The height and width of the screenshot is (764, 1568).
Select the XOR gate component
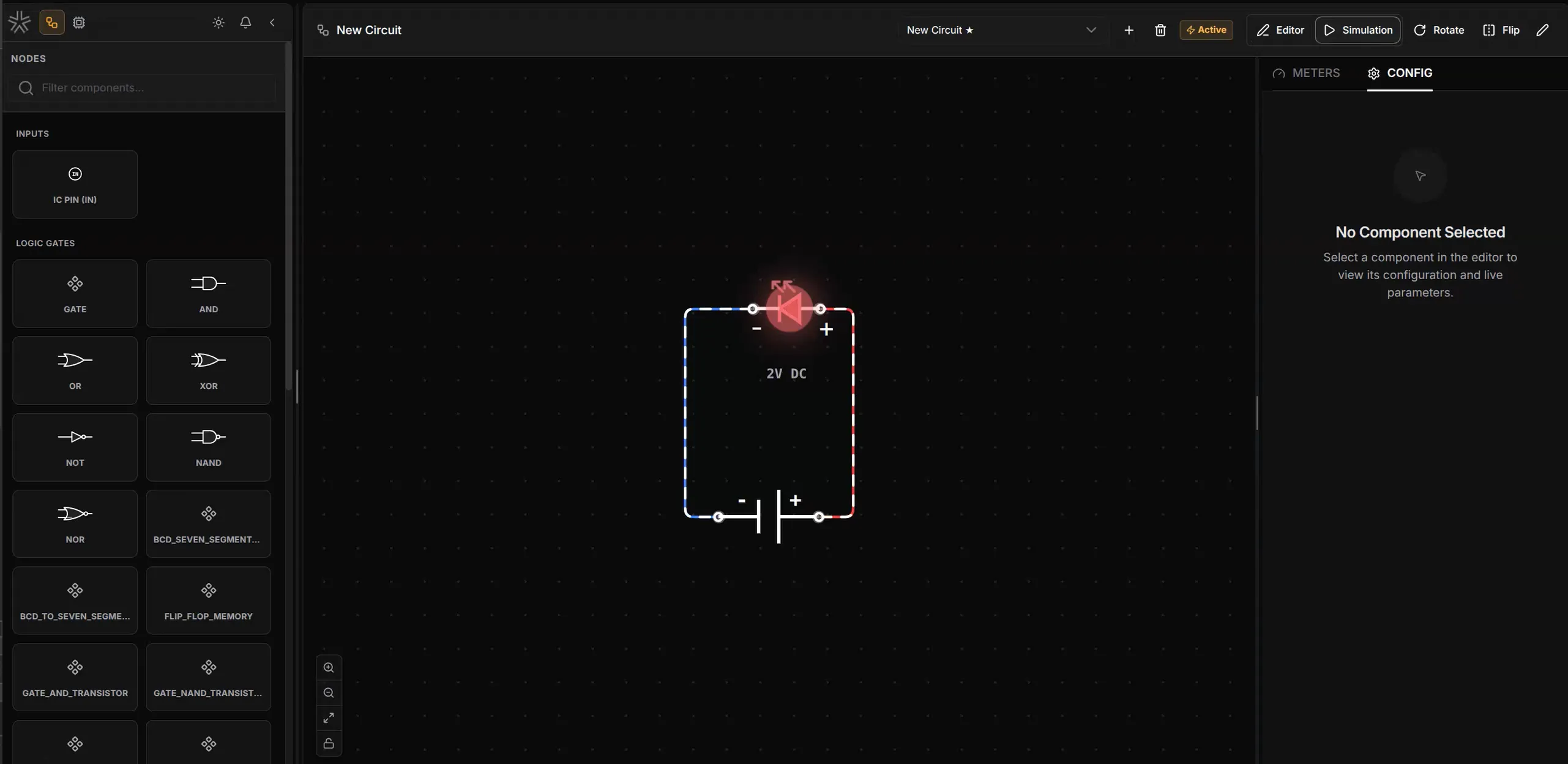[x=209, y=370]
